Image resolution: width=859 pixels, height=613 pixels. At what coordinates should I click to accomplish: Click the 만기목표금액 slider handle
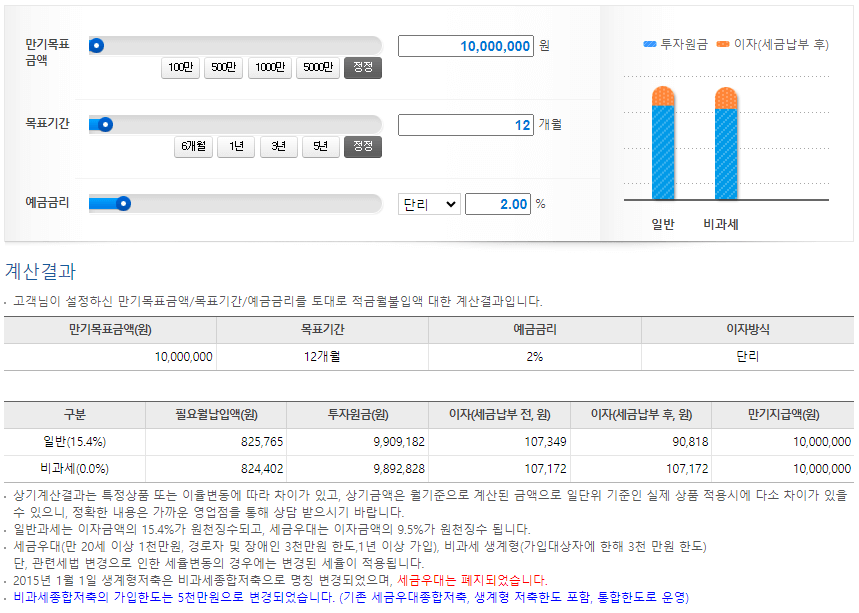click(97, 44)
